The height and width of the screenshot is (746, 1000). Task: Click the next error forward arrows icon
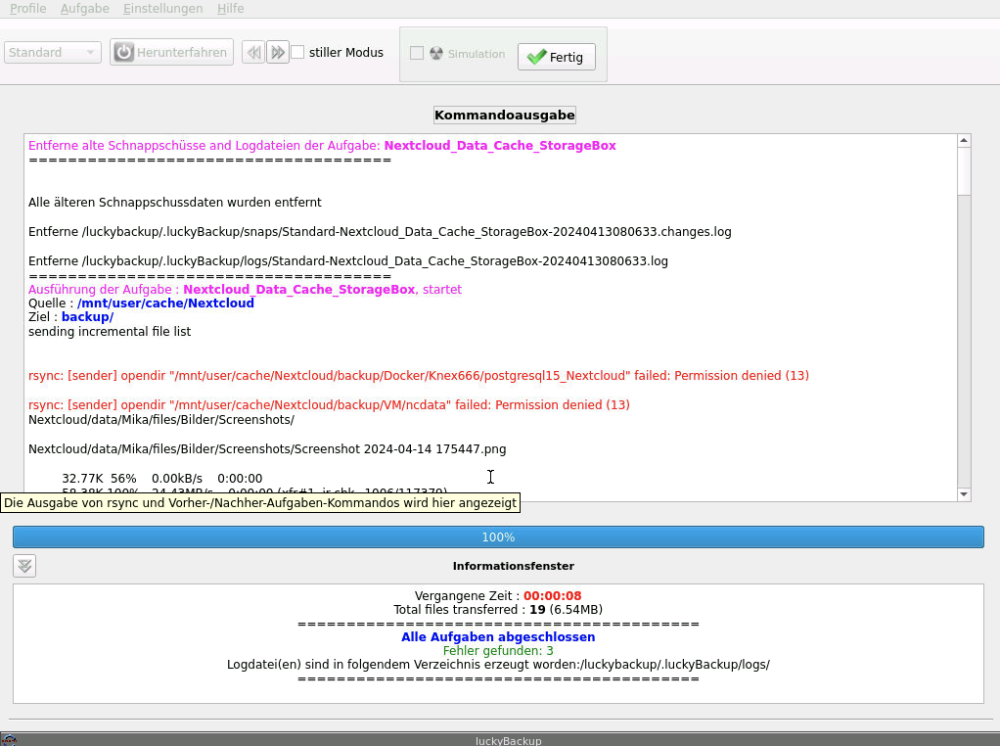click(278, 52)
